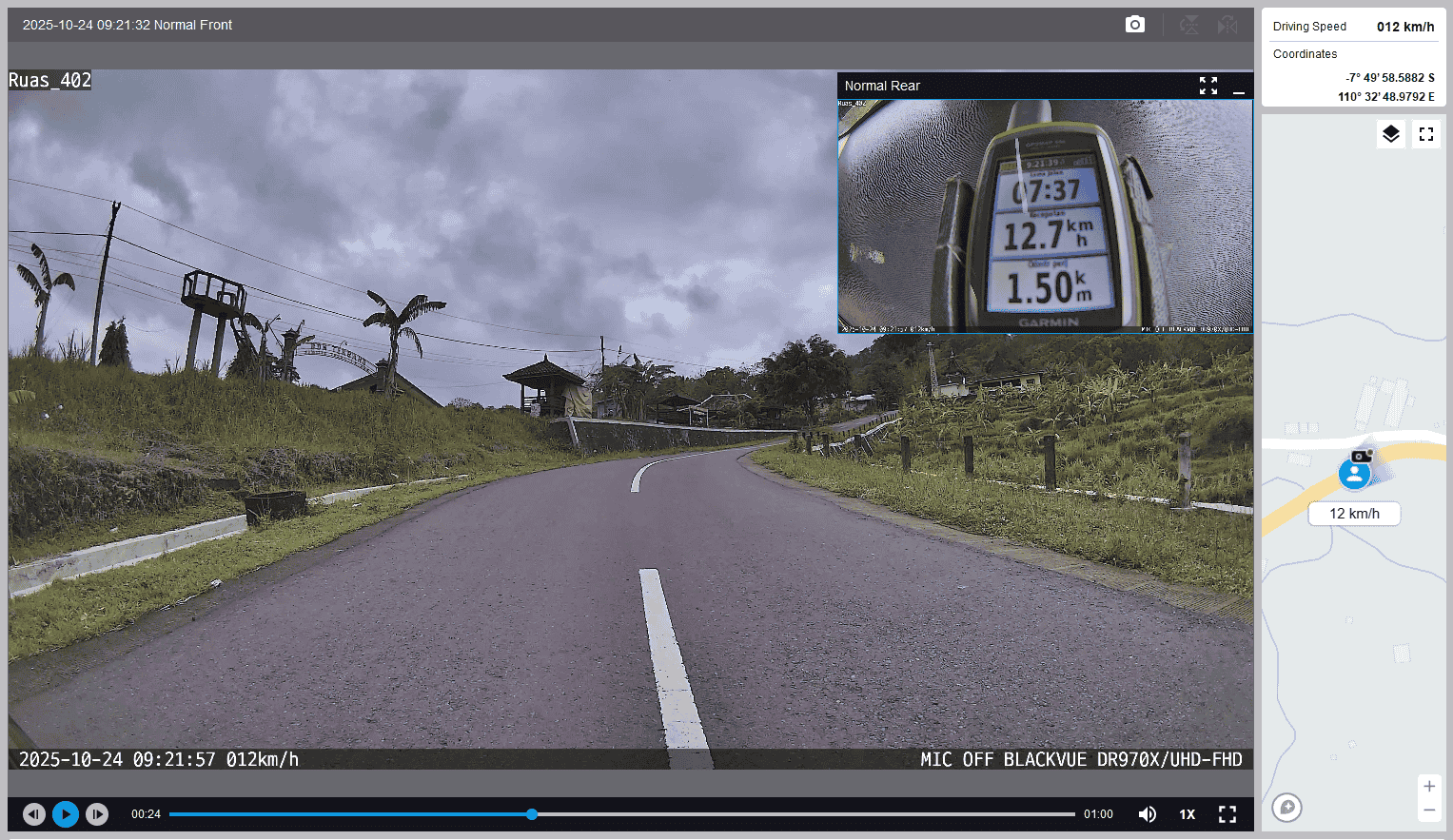Screen dimensions: 1453x840
Task: Mute the video volume
Action: pos(1148,814)
